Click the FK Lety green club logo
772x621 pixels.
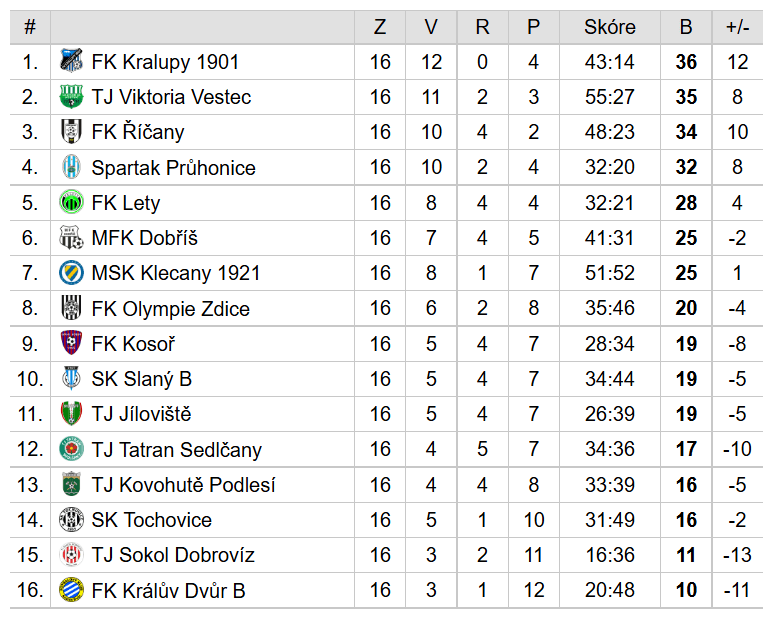pyautogui.click(x=70, y=203)
